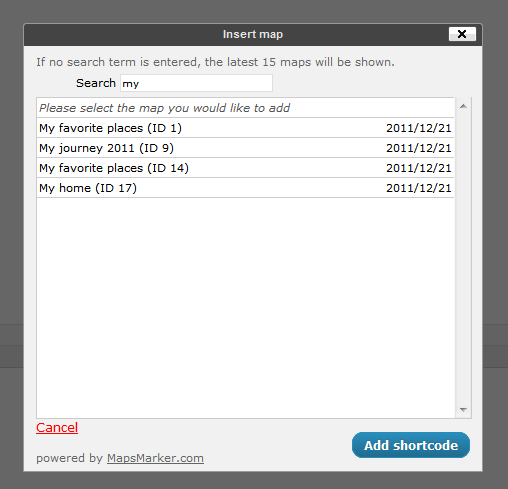
Task: Pick 'My home (ID 17)' from list
Action: tap(245, 188)
